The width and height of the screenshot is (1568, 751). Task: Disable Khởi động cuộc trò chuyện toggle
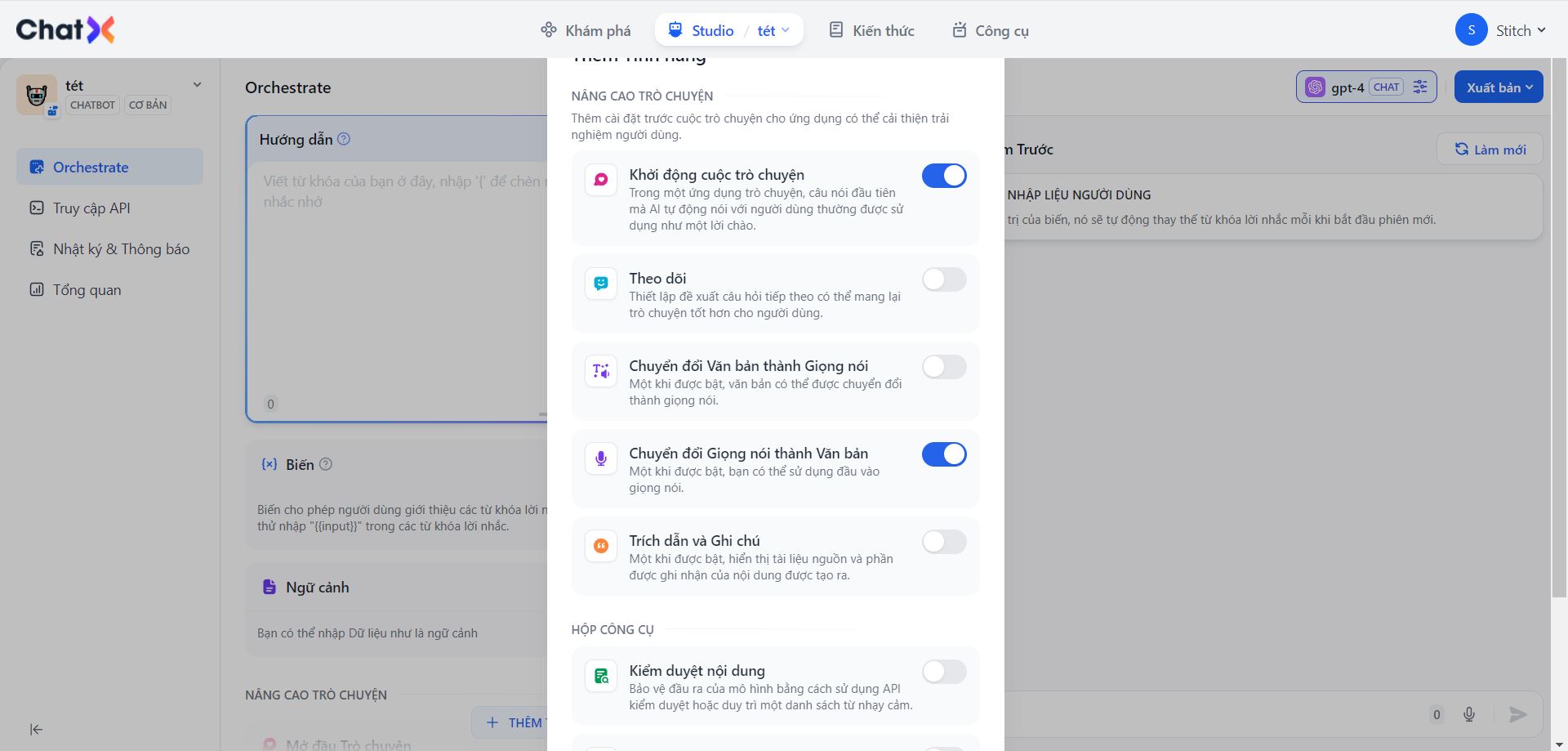(944, 176)
